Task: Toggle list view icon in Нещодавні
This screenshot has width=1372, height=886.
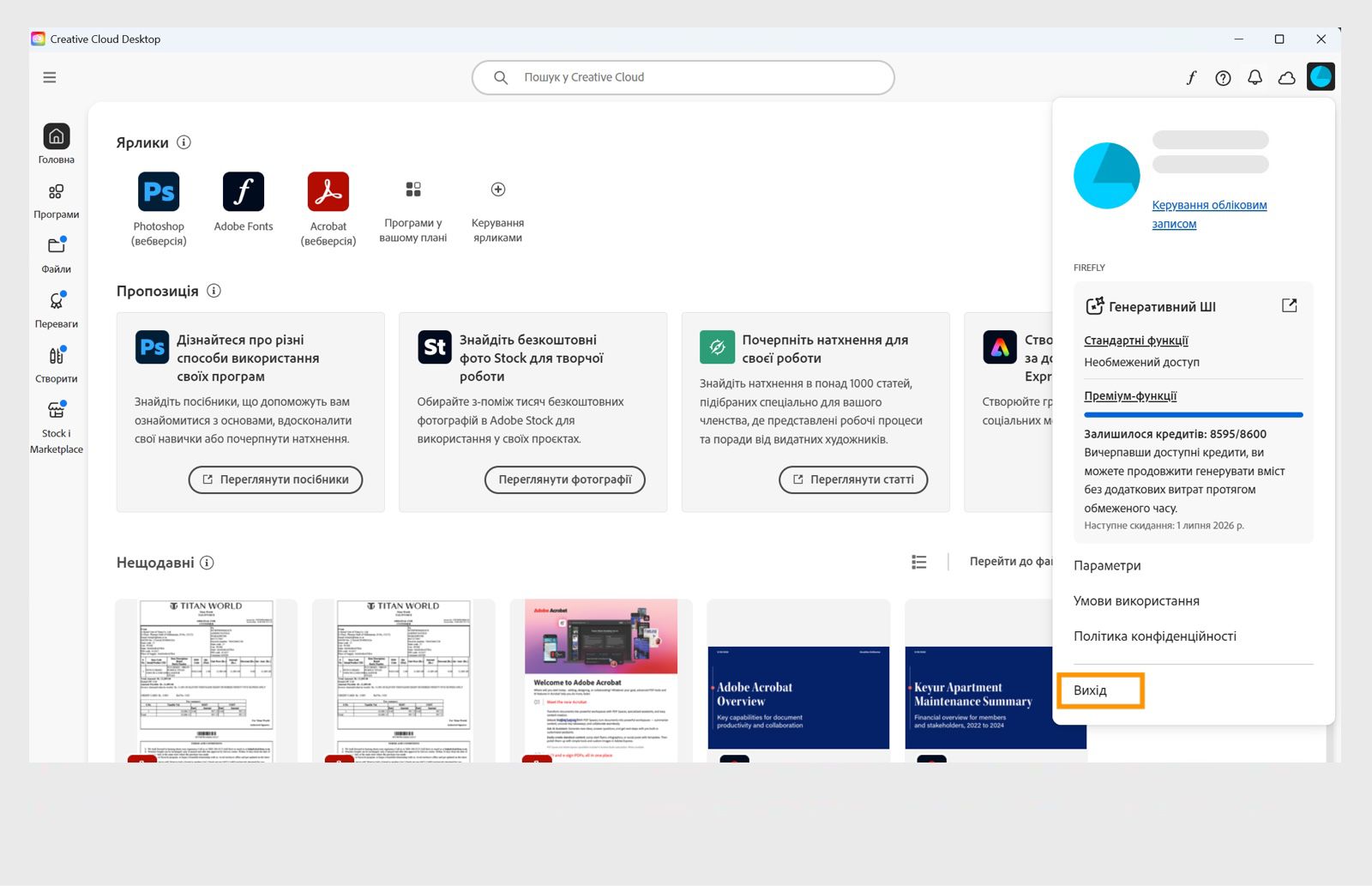Action: point(919,562)
